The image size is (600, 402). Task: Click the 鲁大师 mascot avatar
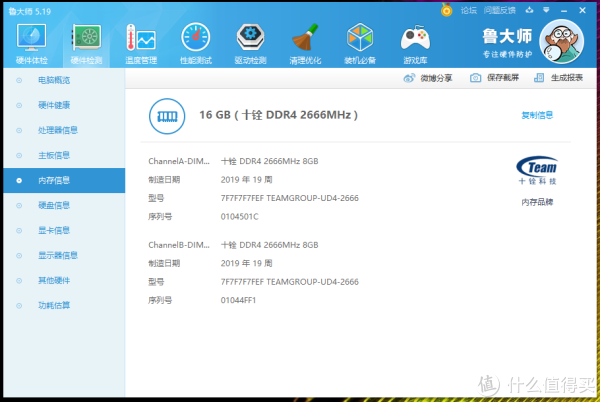tap(561, 41)
